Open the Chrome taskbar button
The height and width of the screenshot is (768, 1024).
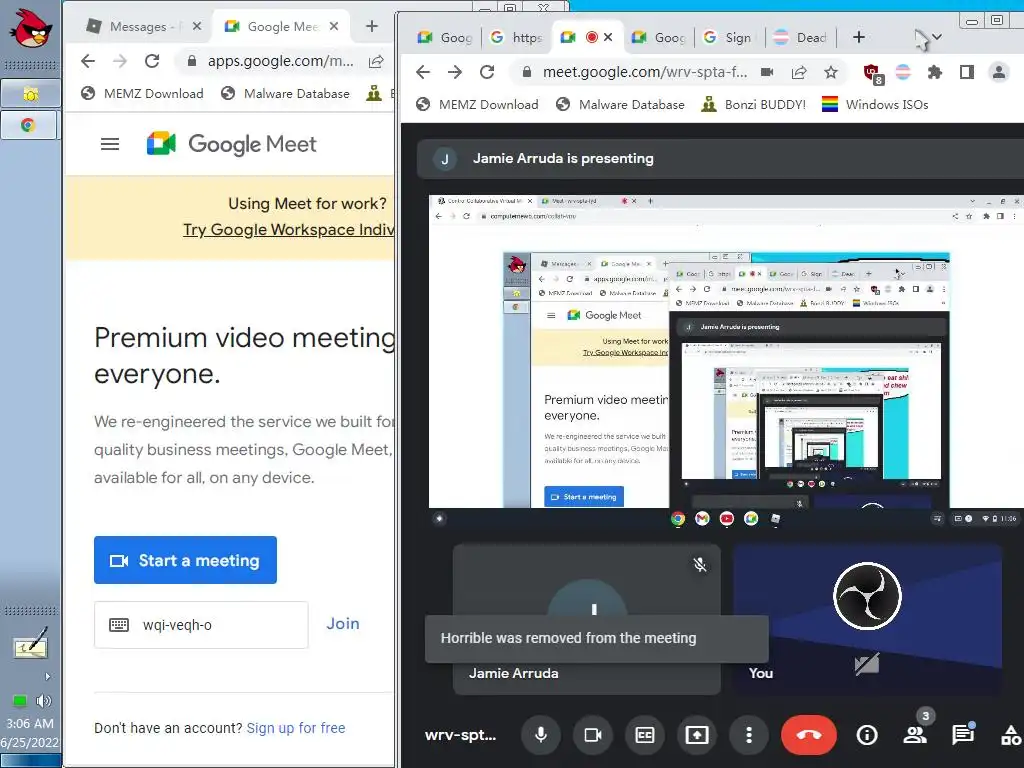tap(29, 125)
